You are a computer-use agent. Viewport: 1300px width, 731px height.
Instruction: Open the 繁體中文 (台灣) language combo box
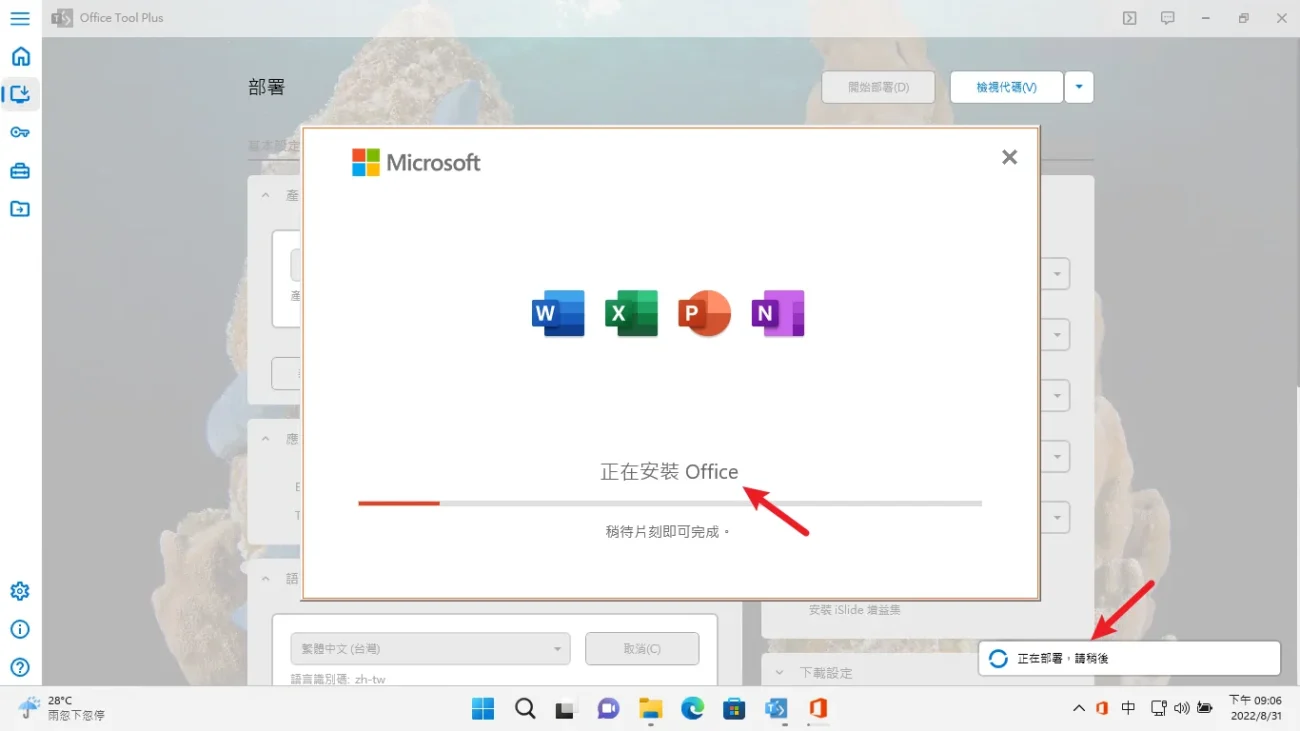tap(430, 648)
